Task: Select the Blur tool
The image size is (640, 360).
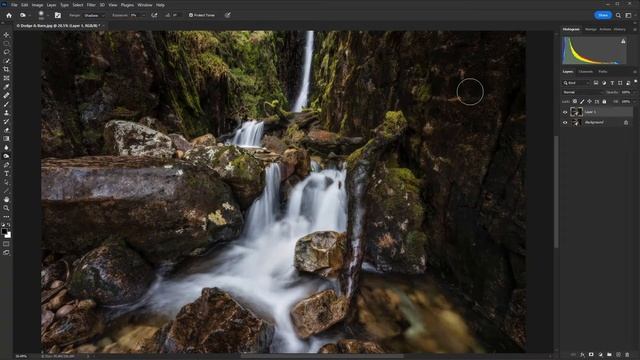Action: [6, 147]
